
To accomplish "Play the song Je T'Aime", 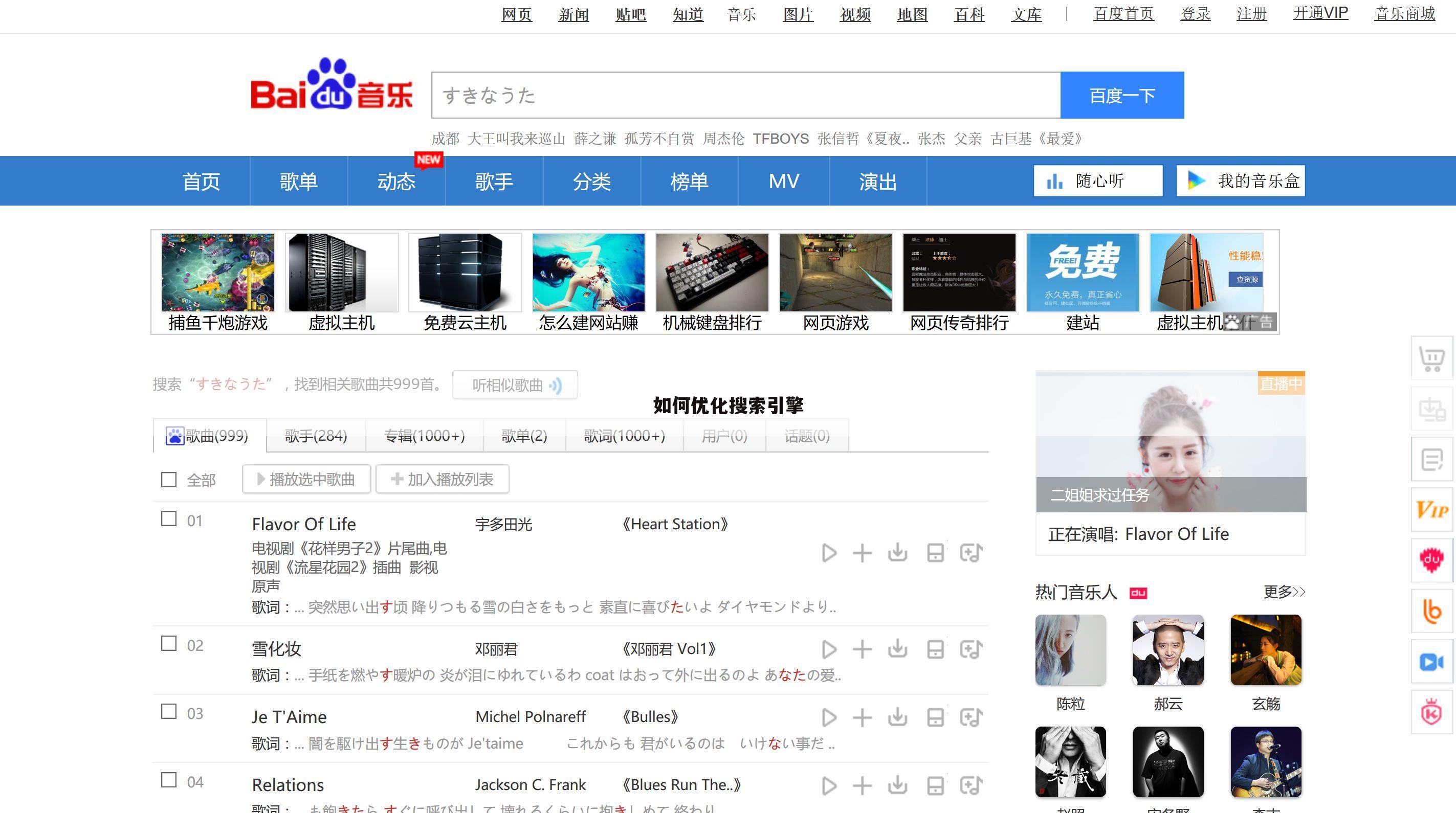I will 829,717.
